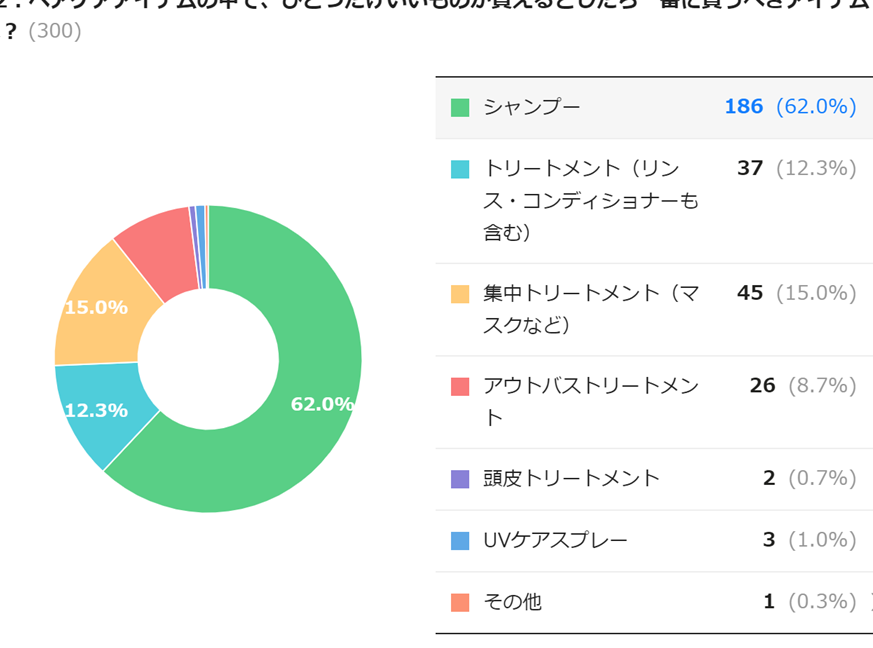Click the (300) total responses count

pyautogui.click(x=55, y=31)
